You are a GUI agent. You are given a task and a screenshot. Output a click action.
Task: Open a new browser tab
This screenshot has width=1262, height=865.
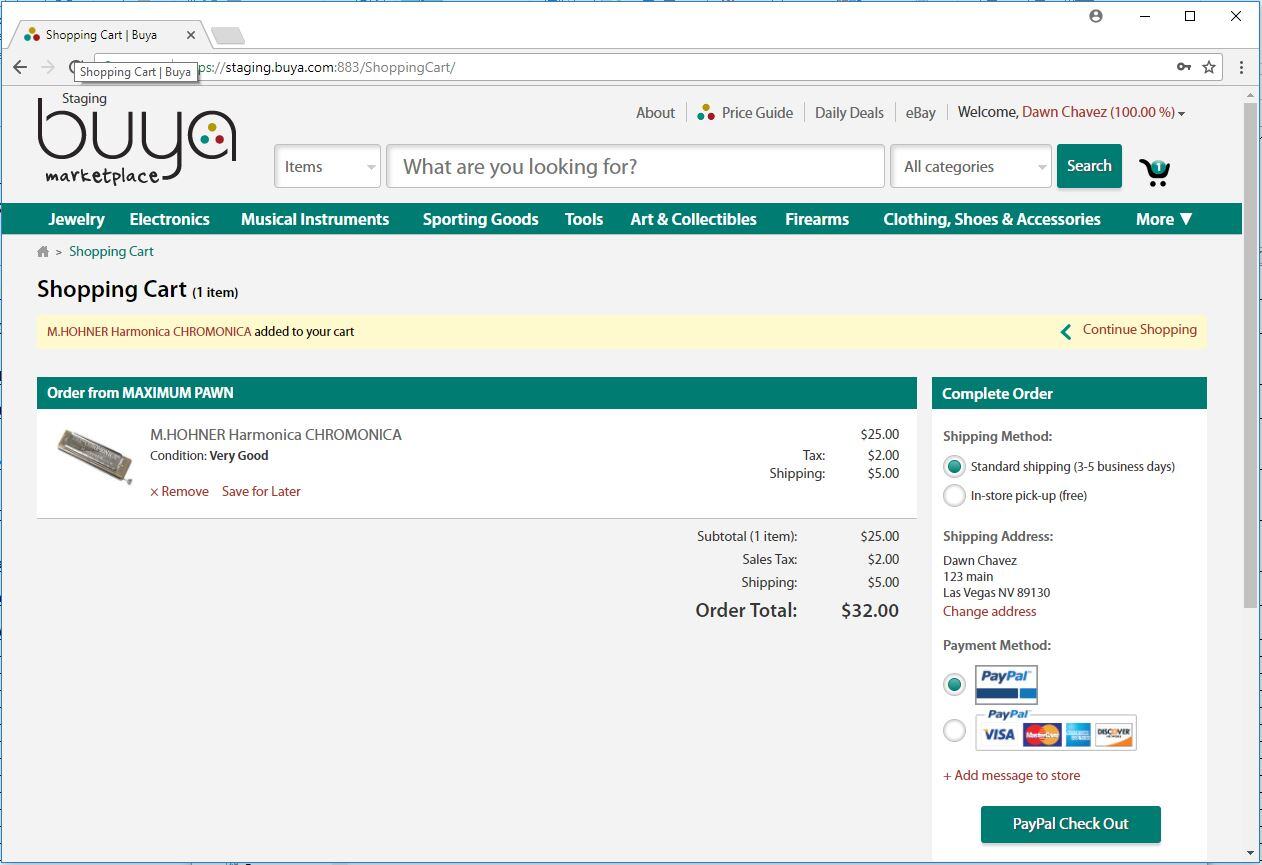[x=228, y=36]
